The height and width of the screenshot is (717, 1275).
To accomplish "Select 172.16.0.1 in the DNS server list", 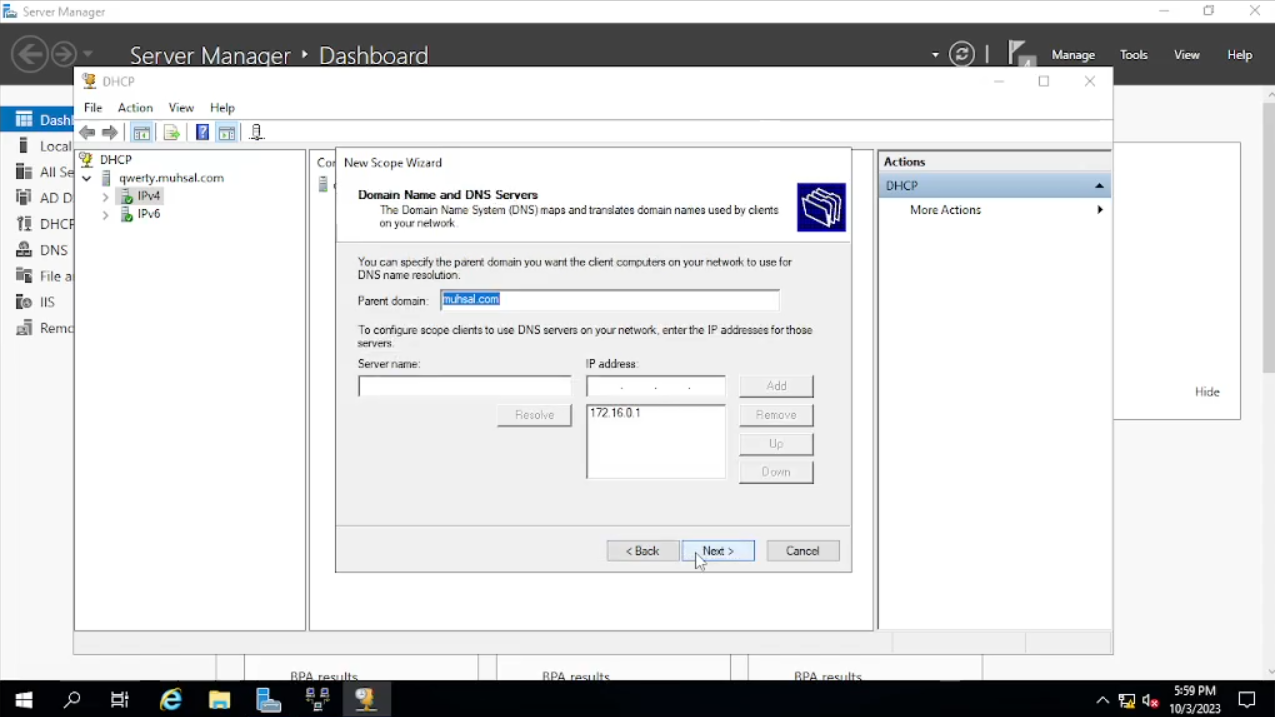I will tap(616, 413).
